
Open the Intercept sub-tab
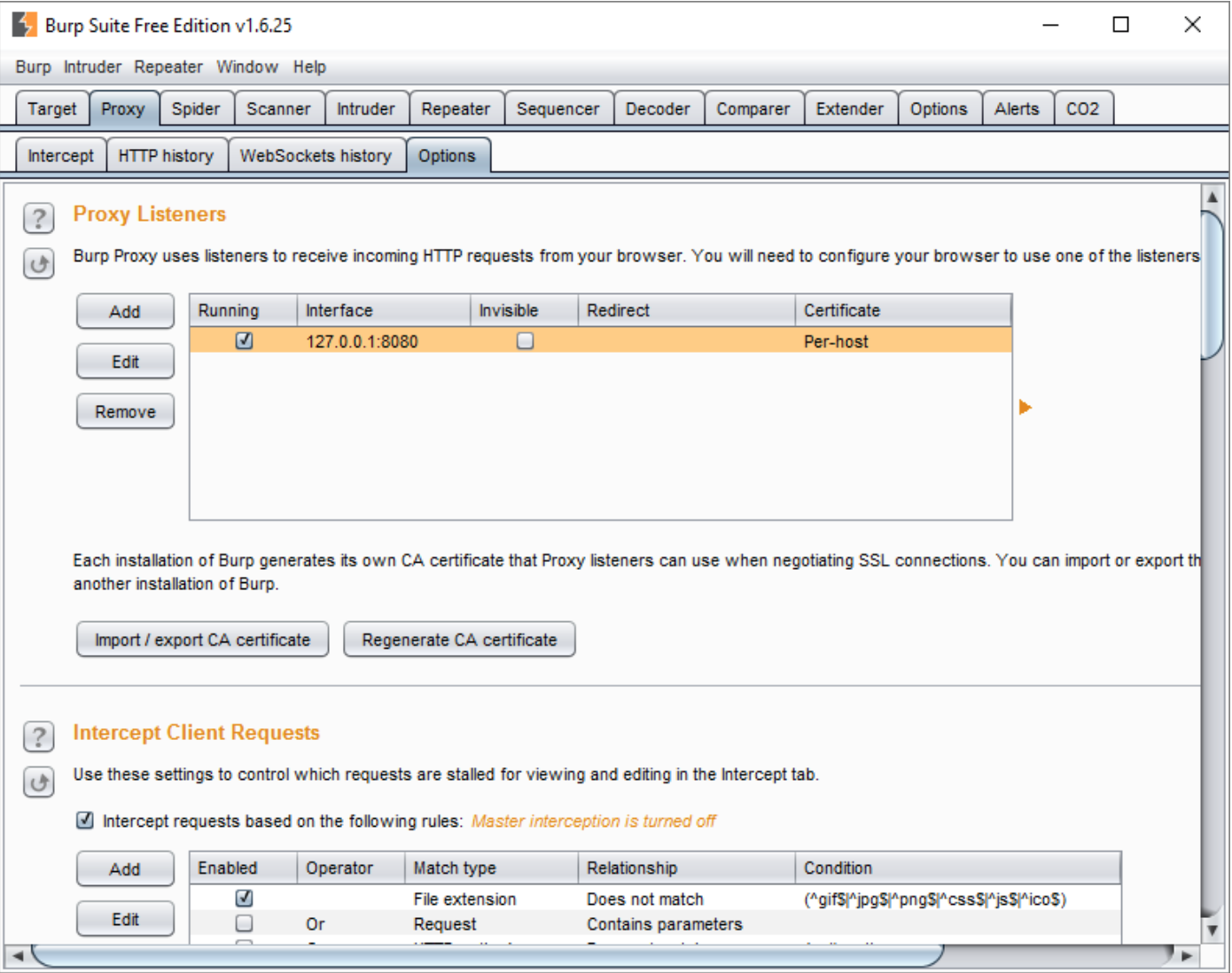[x=60, y=156]
